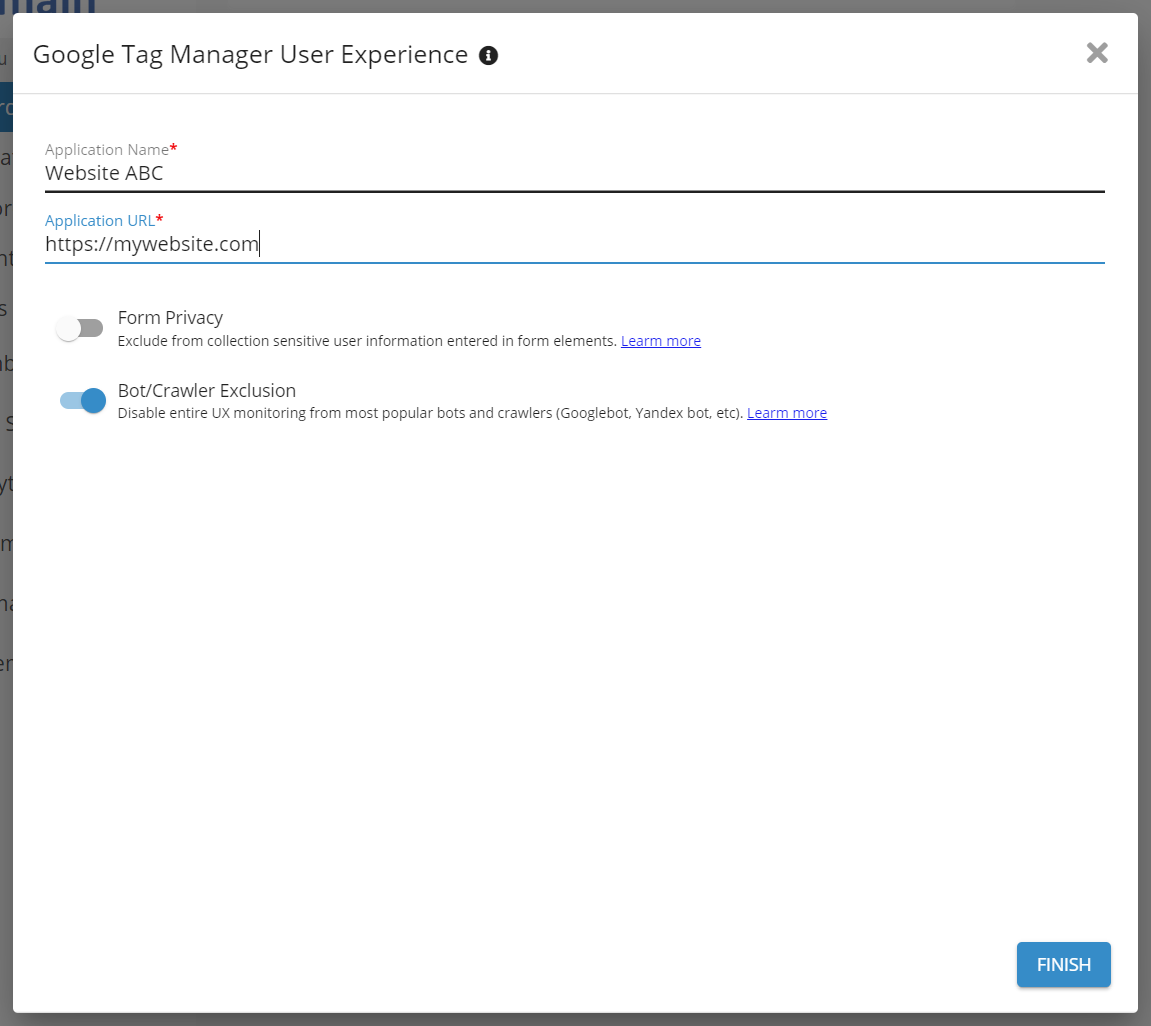1151x1026 pixels.
Task: Click the Form Privacy label text
Action: 170,317
